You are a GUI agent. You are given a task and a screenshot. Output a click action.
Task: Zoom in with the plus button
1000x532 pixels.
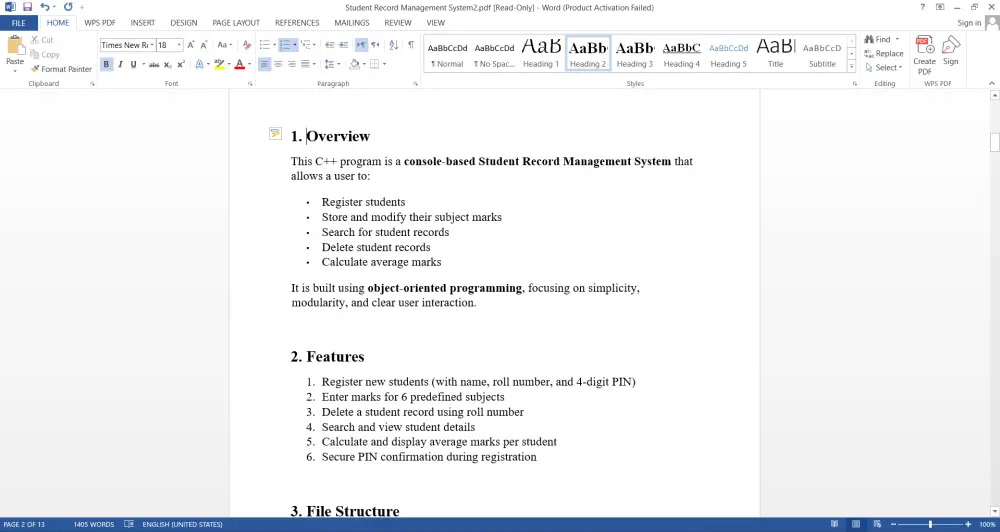[x=968, y=524]
